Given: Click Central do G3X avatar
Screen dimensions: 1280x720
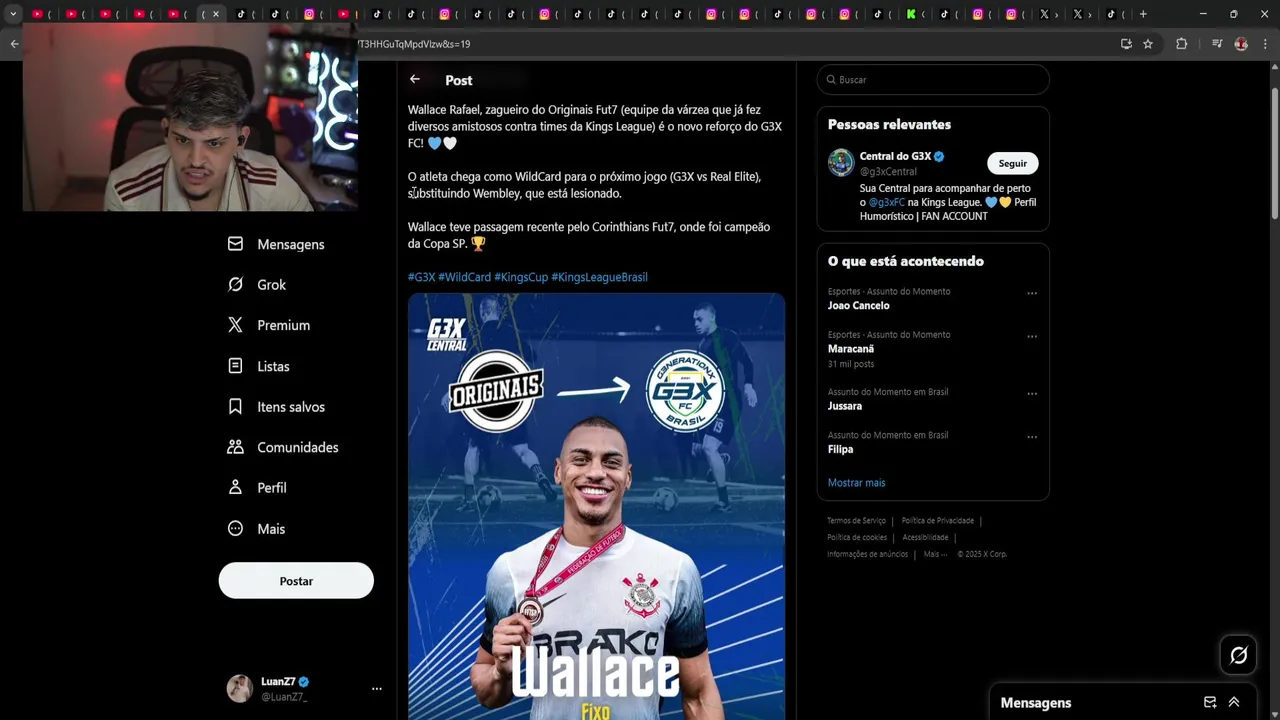Looking at the screenshot, I should tap(841, 162).
